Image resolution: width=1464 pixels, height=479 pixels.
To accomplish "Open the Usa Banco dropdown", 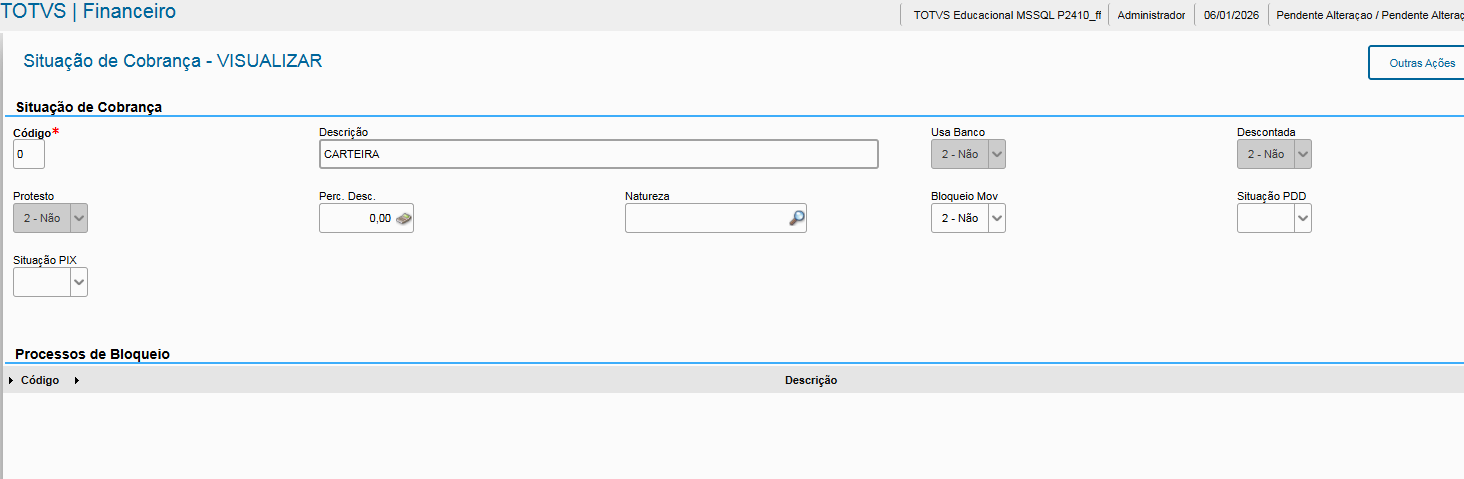I will tap(996, 154).
